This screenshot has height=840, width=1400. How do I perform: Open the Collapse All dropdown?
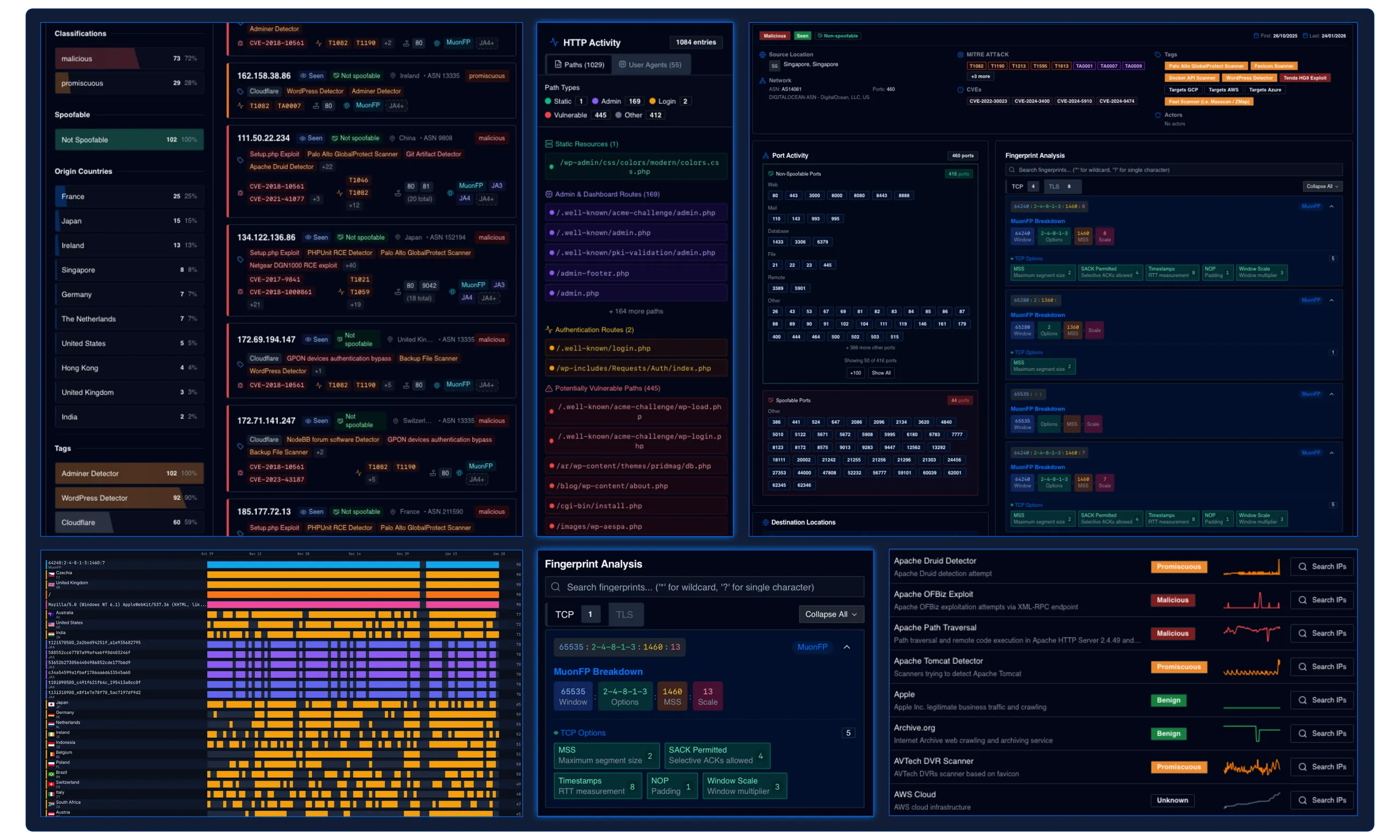[x=831, y=614]
